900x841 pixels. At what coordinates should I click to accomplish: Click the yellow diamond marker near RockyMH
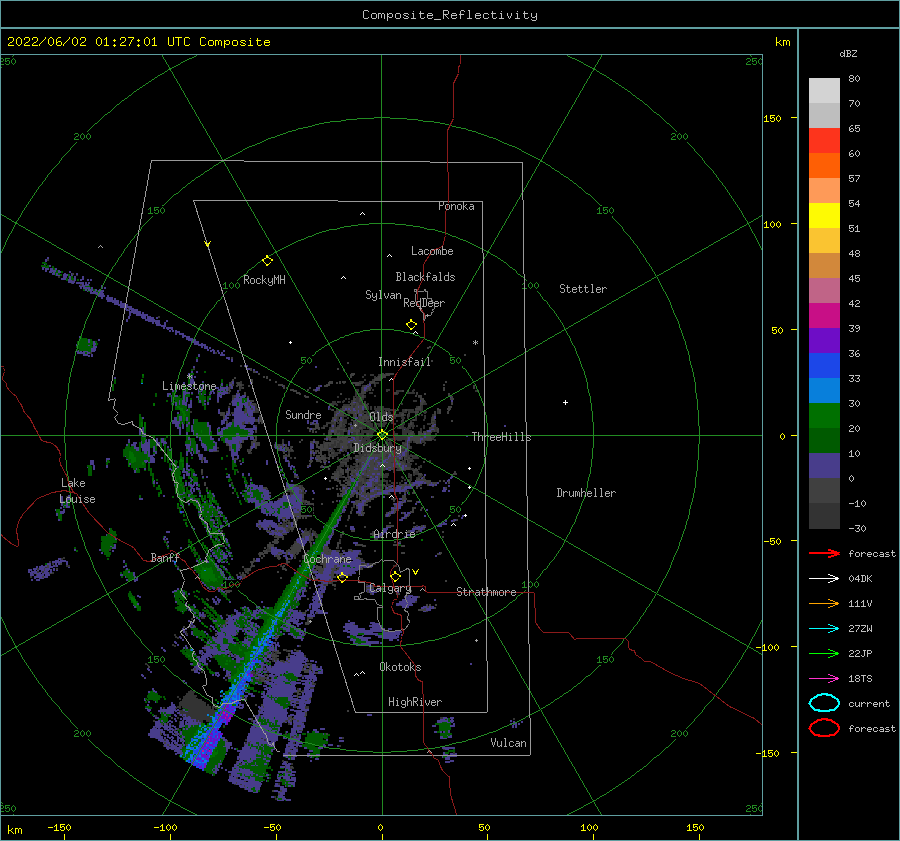pyautogui.click(x=267, y=261)
